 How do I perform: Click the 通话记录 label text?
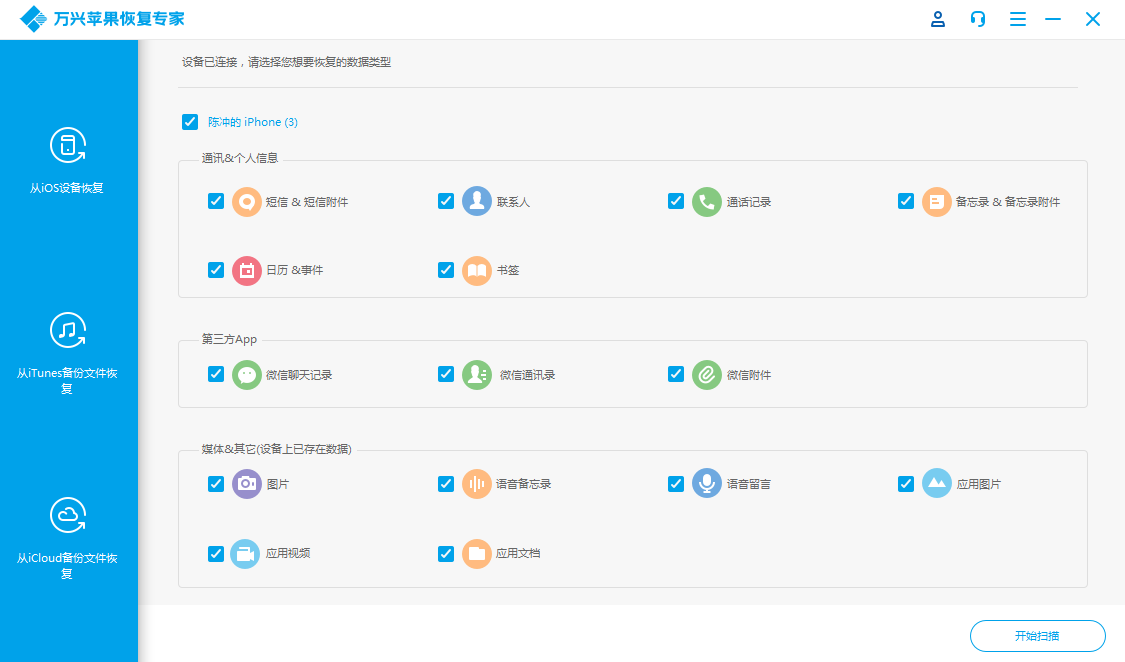[749, 202]
